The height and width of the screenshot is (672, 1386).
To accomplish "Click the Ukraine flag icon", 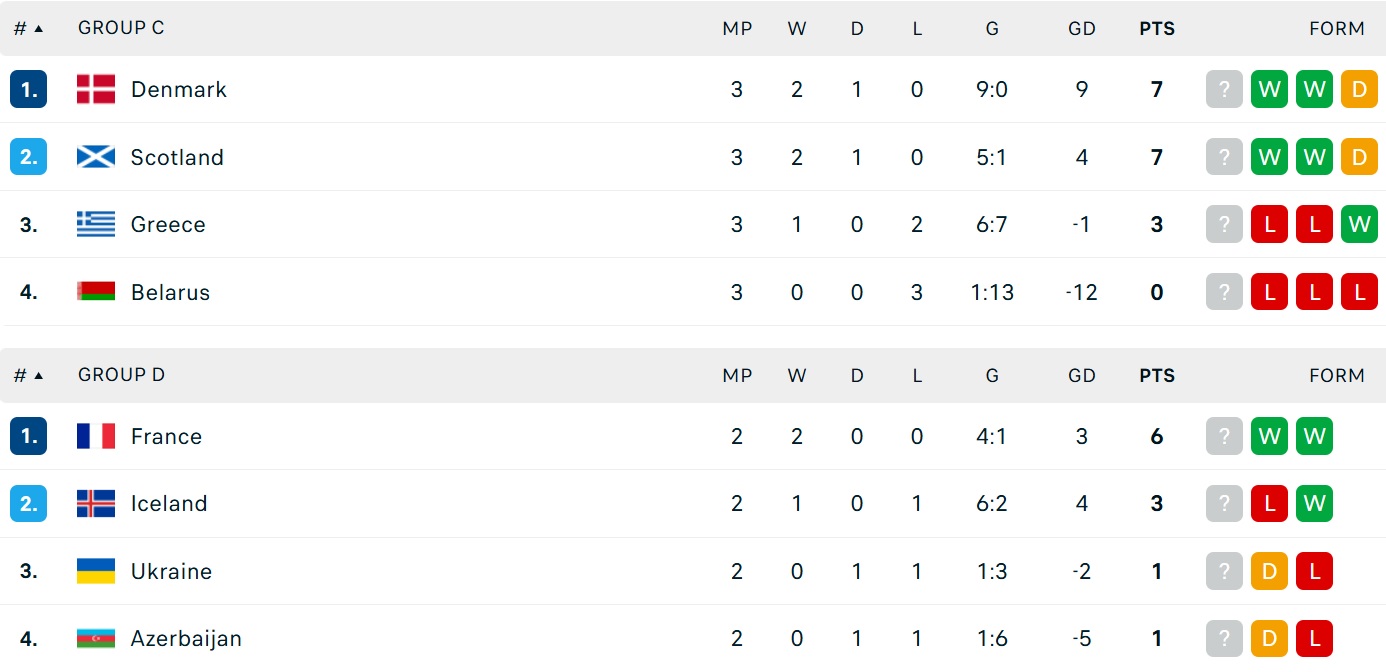I will (x=96, y=571).
